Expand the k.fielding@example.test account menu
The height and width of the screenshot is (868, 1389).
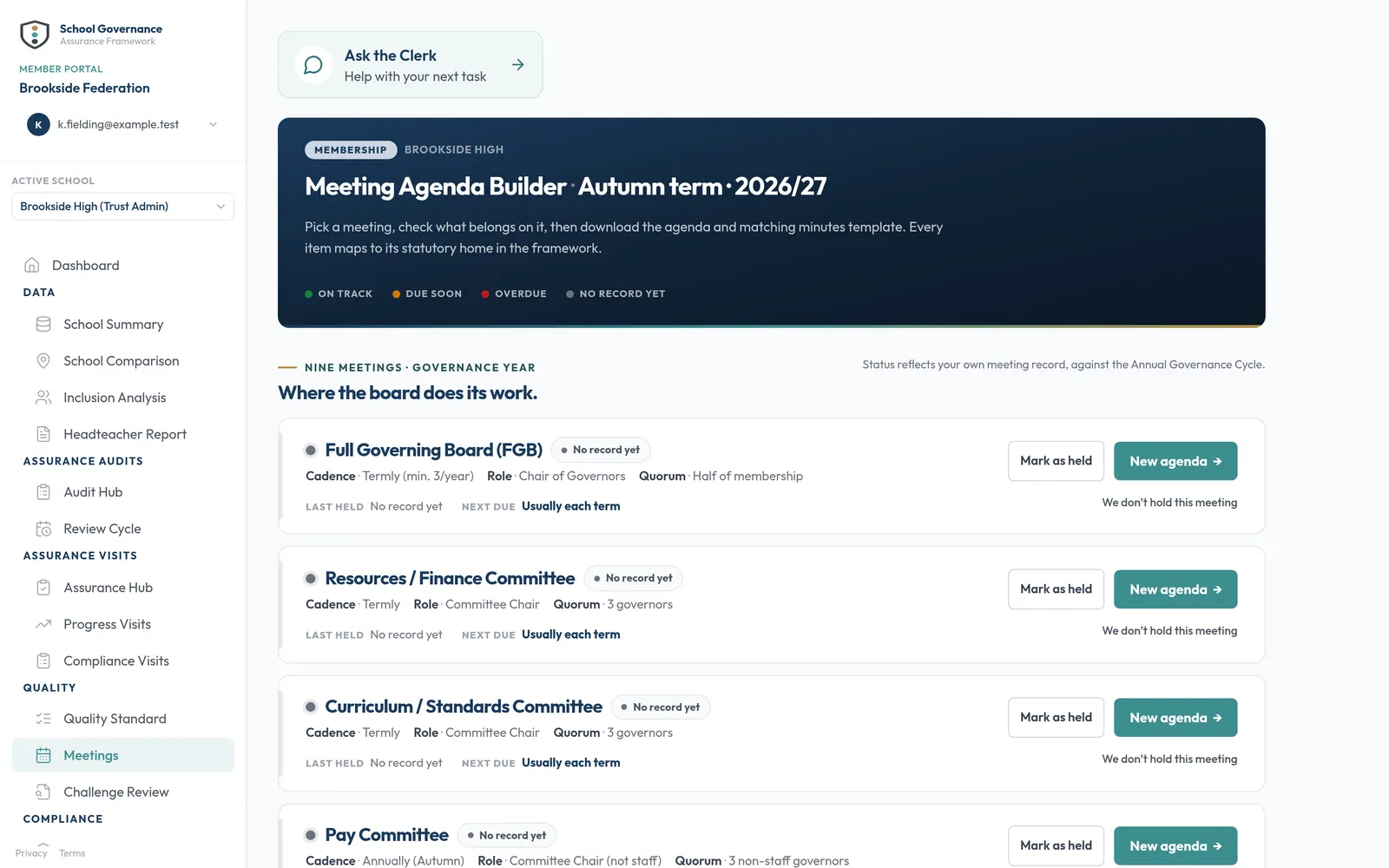(122, 124)
